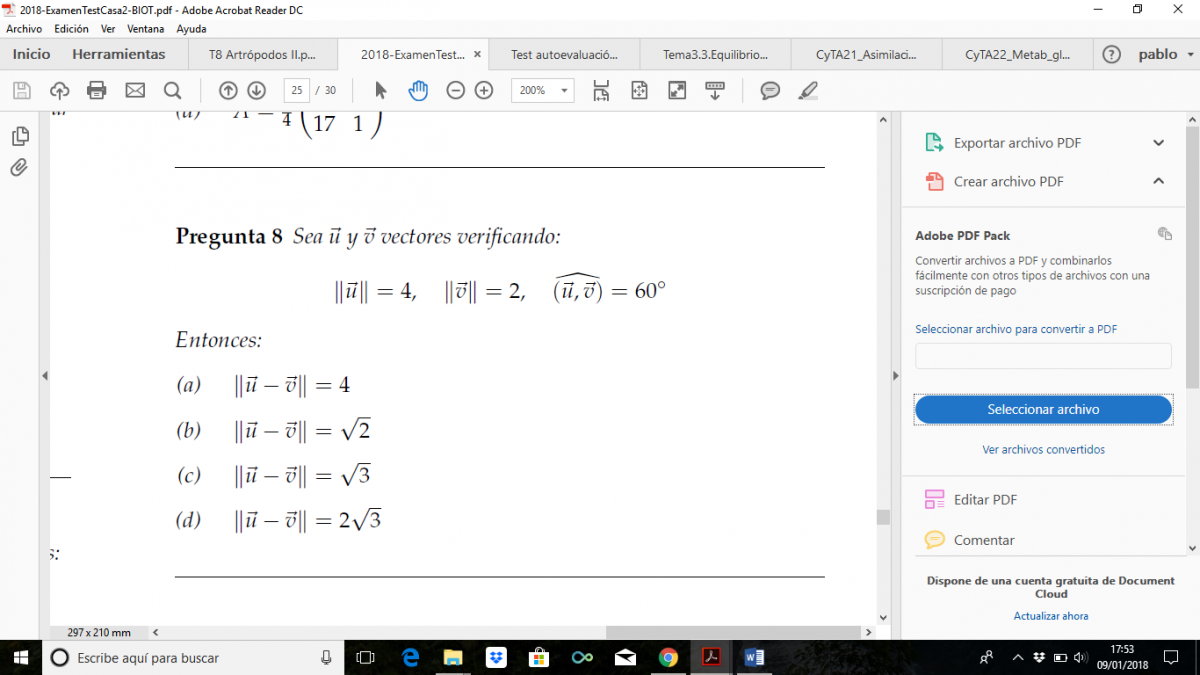The image size is (1200, 675).
Task: Click the Print file icon
Action: click(x=97, y=91)
